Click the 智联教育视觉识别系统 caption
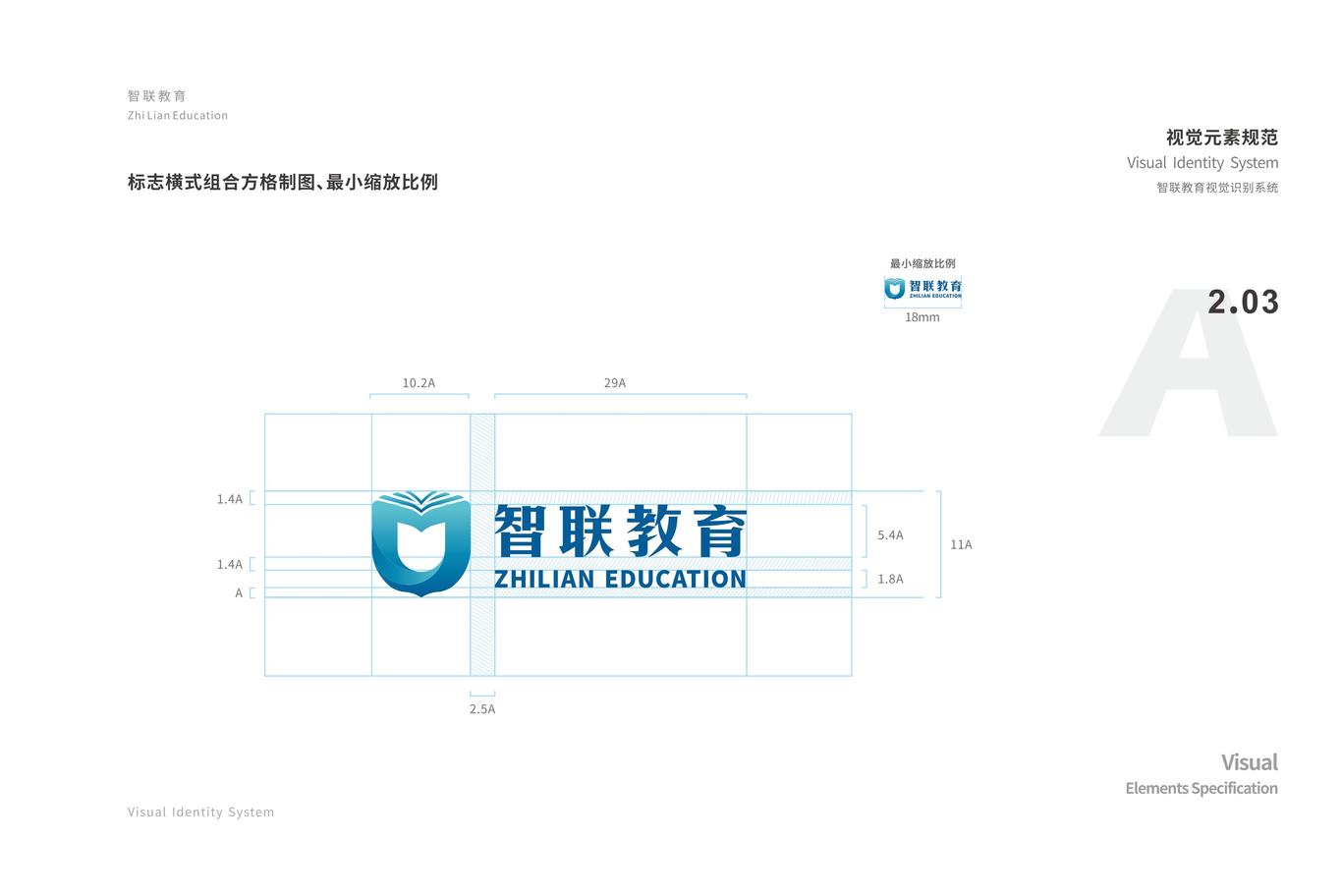The height and width of the screenshot is (896, 1342). click(1217, 188)
